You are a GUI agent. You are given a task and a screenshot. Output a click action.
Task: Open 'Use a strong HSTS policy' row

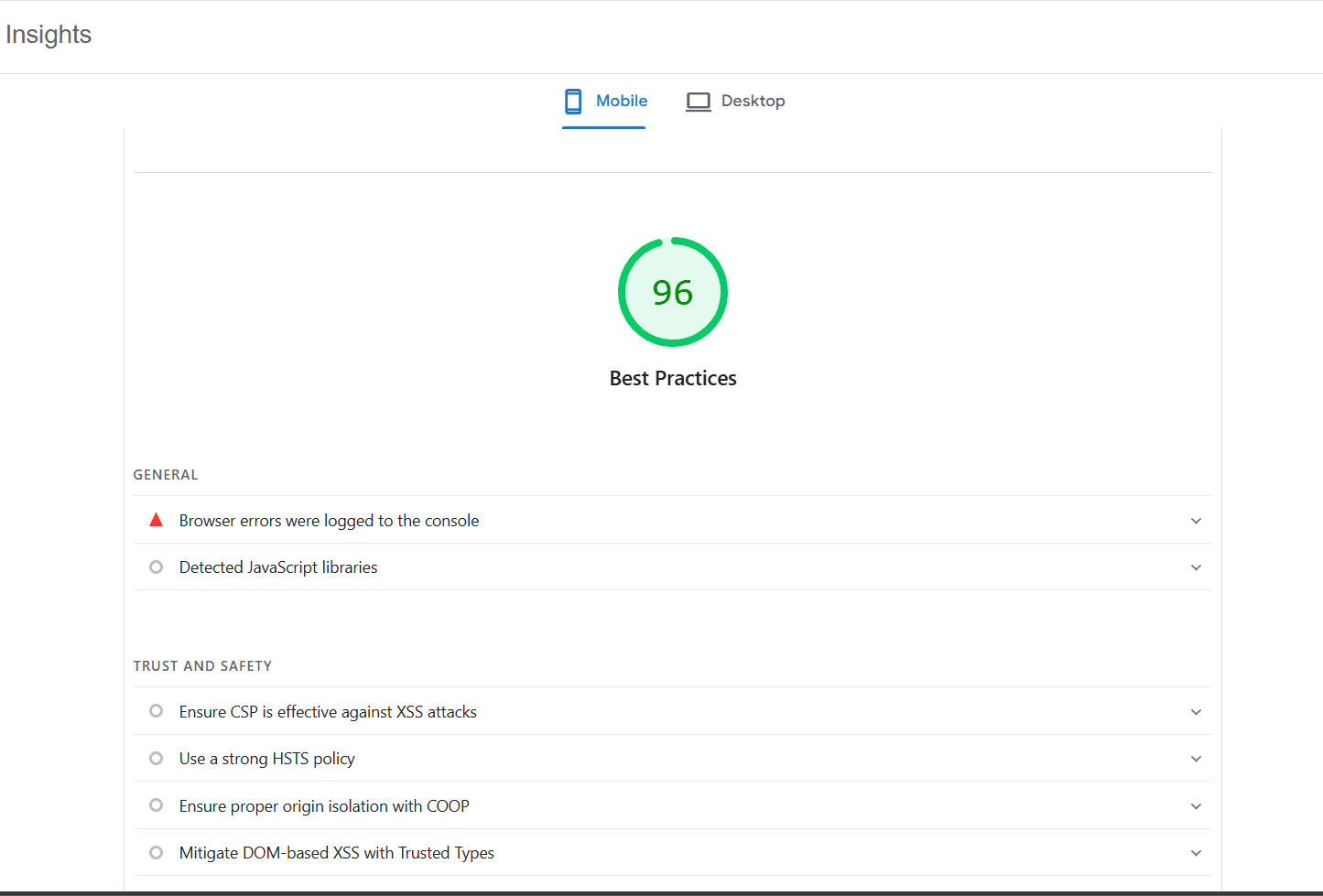(x=672, y=759)
